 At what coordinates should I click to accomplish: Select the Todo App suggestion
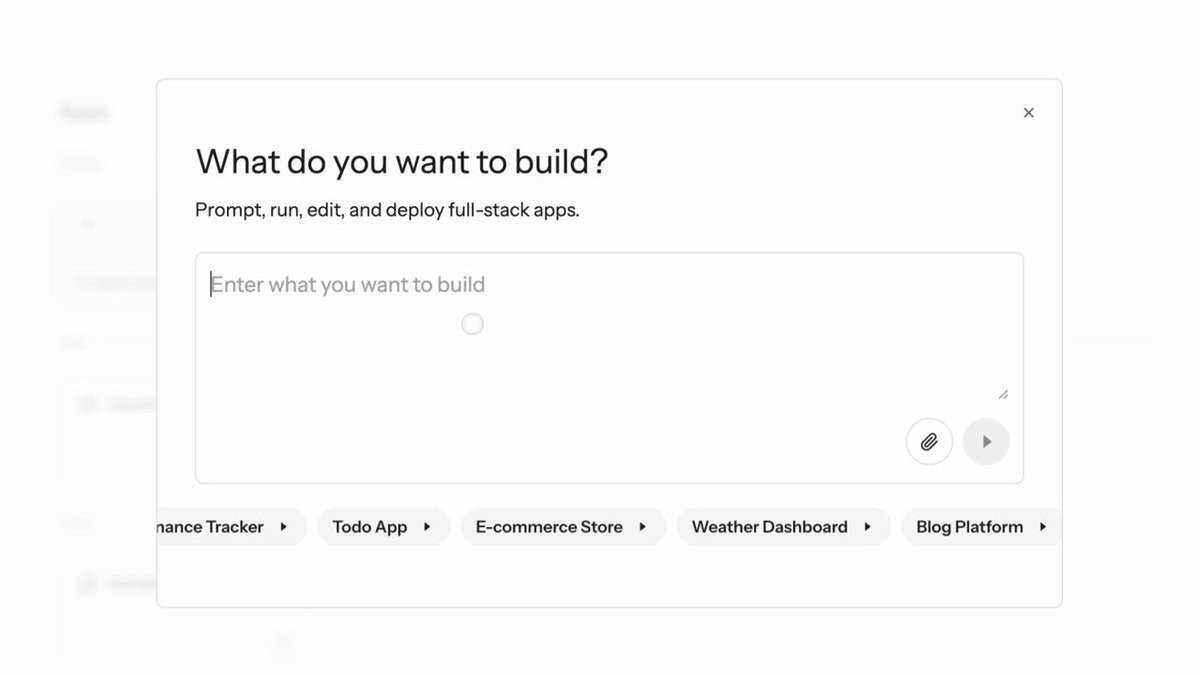coord(370,527)
